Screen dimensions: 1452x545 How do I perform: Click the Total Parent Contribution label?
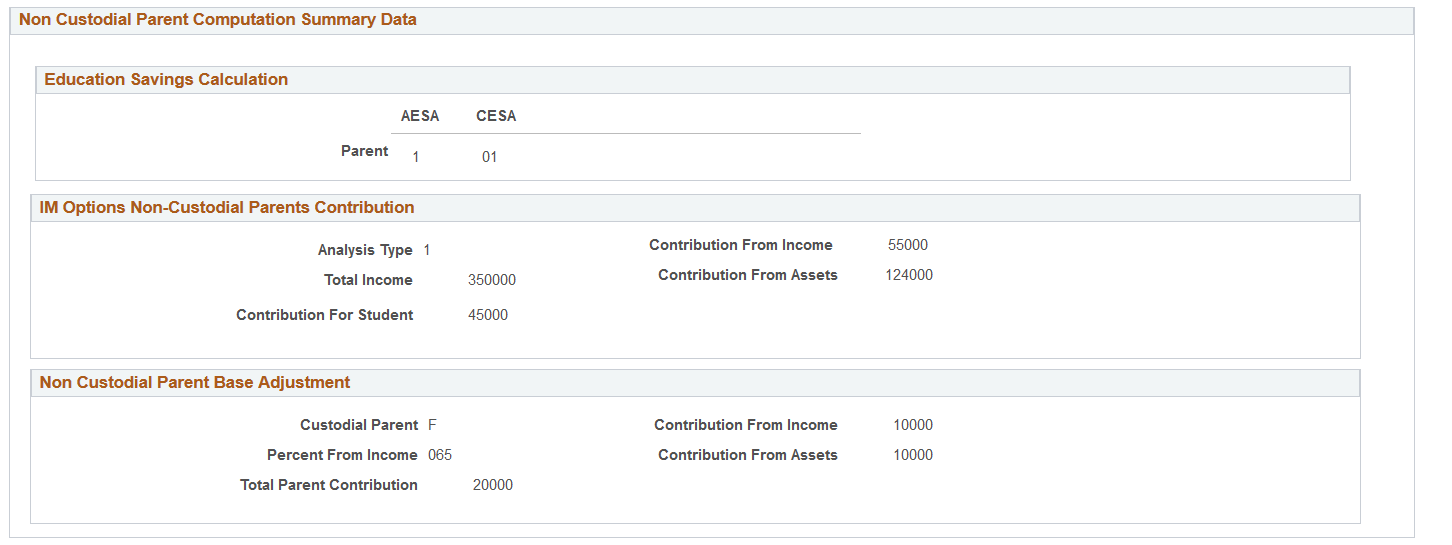pos(329,485)
